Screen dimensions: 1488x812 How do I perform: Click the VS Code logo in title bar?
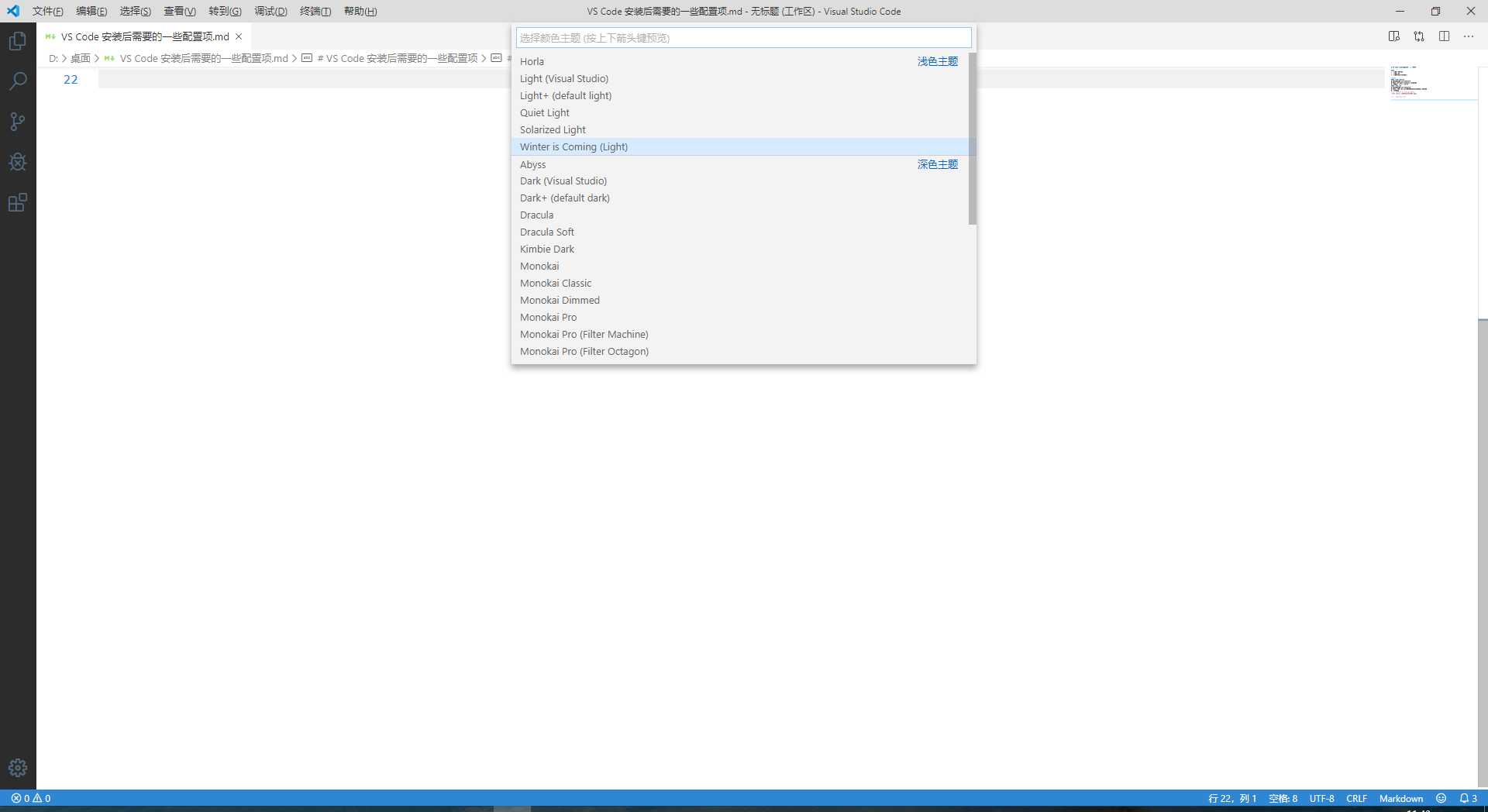tap(13, 11)
